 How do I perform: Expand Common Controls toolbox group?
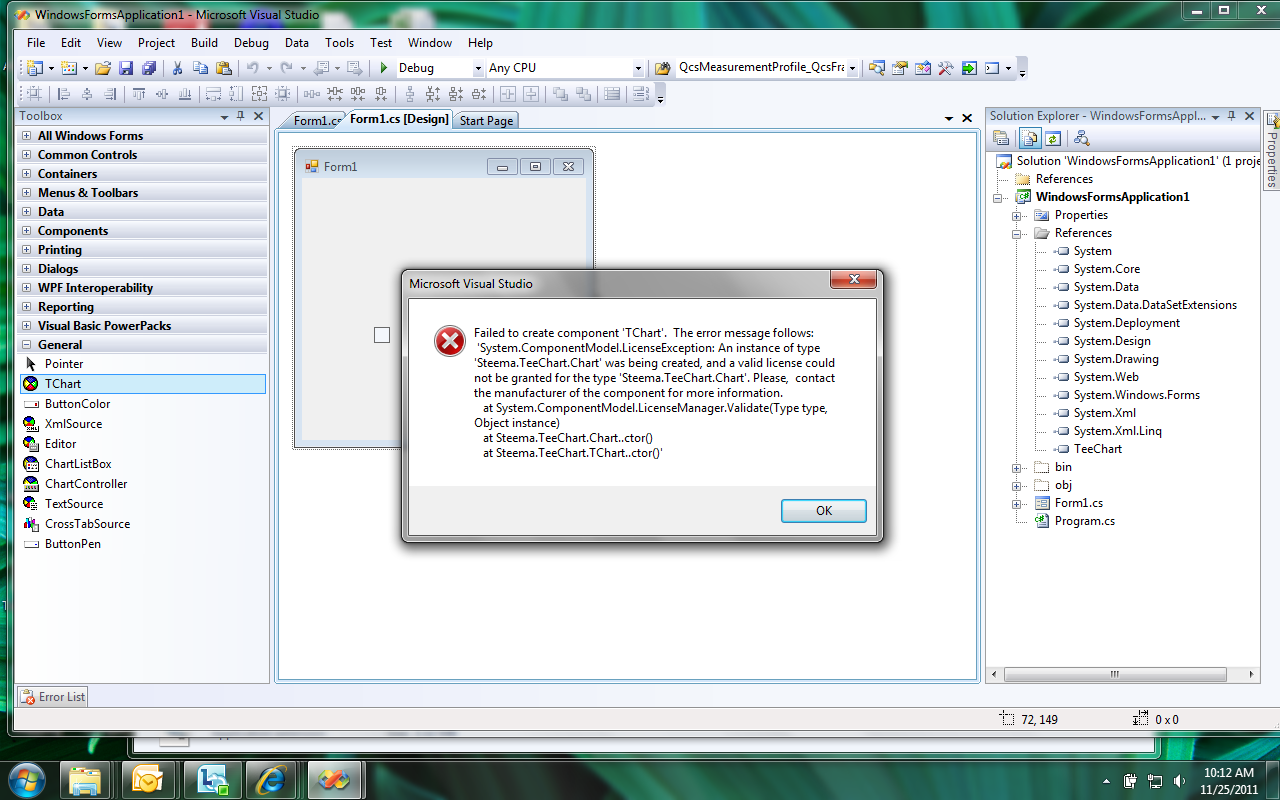(25, 155)
